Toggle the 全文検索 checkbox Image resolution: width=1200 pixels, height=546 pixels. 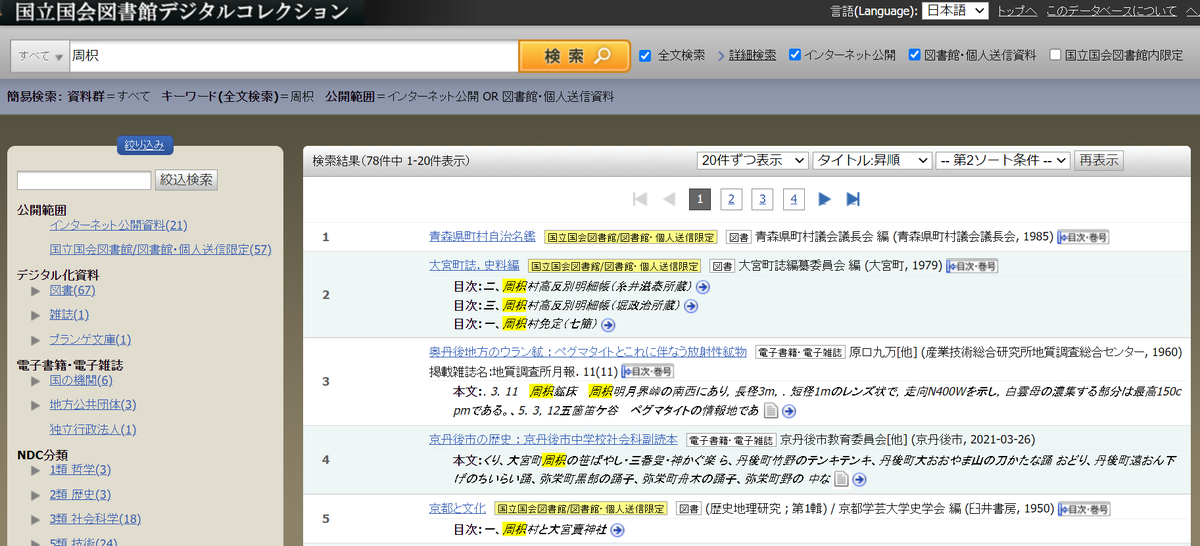coord(645,55)
